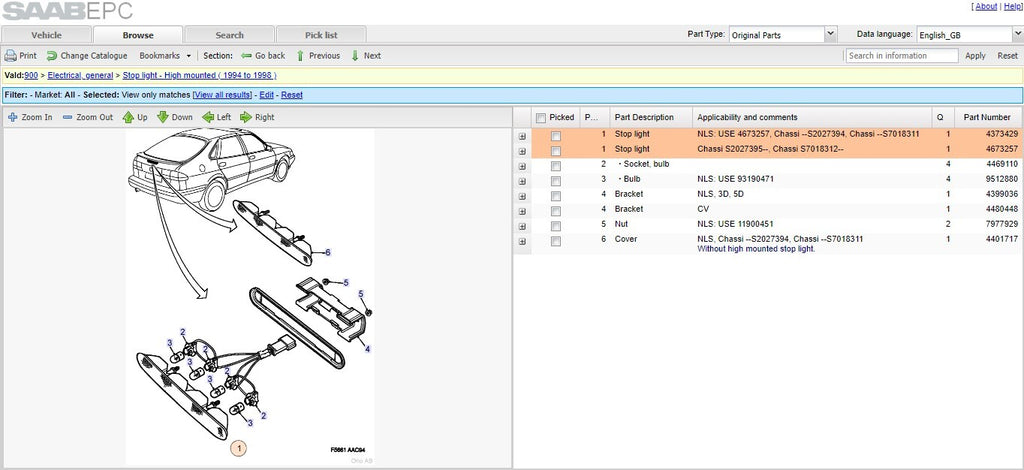Pan diagram Left
Image resolution: width=1024 pixels, height=470 pixels.
coord(217,118)
